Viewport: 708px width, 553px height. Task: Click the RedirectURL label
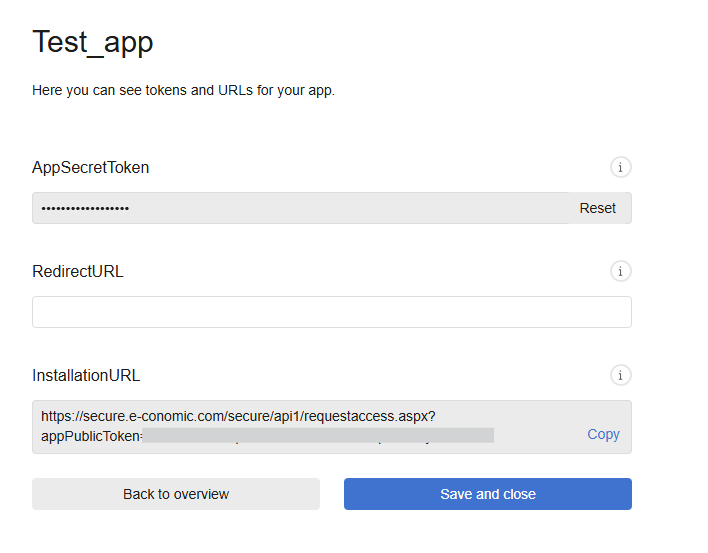tap(78, 271)
